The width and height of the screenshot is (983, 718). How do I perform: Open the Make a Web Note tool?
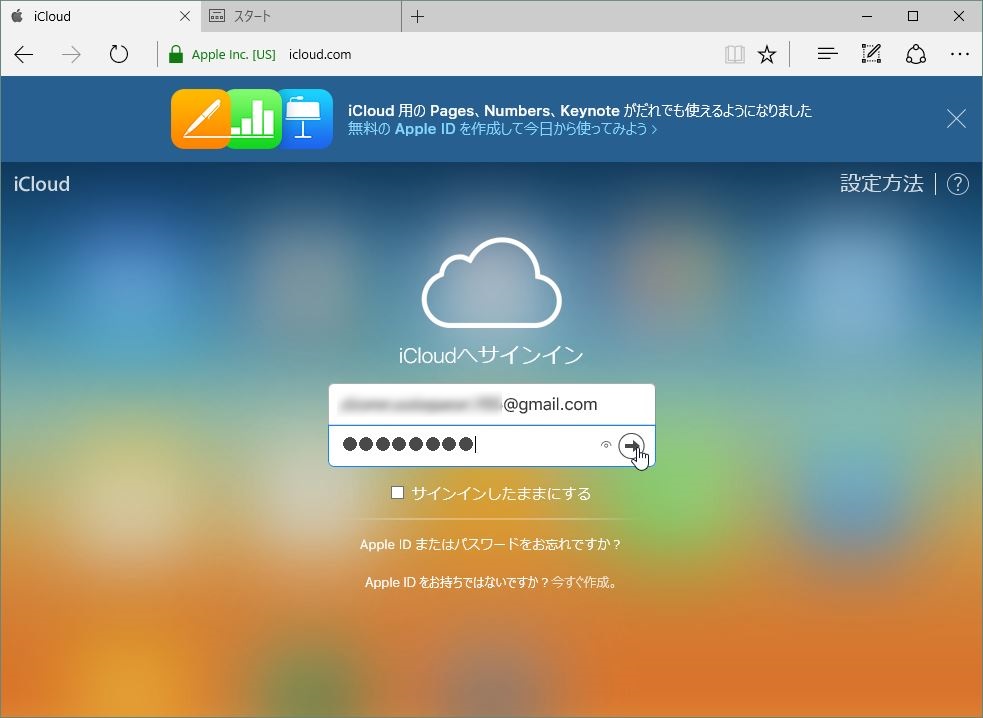(x=871, y=54)
